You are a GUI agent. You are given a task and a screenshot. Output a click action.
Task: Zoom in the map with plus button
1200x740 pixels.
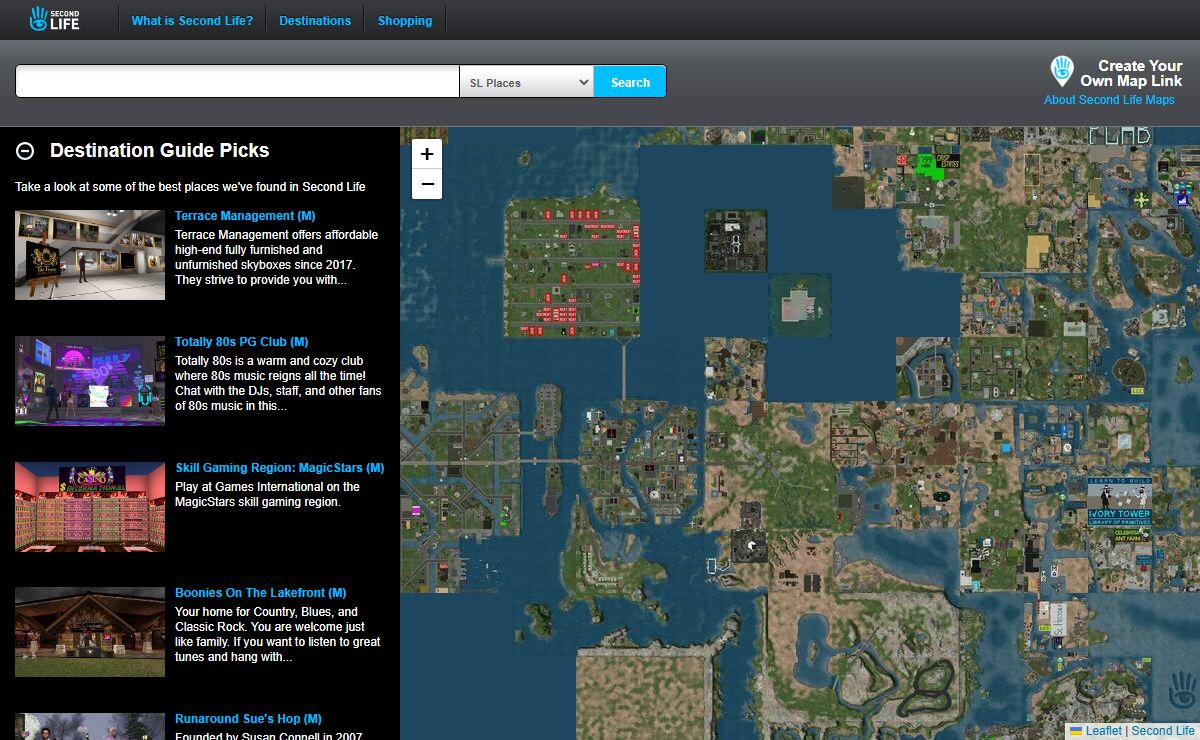click(427, 154)
